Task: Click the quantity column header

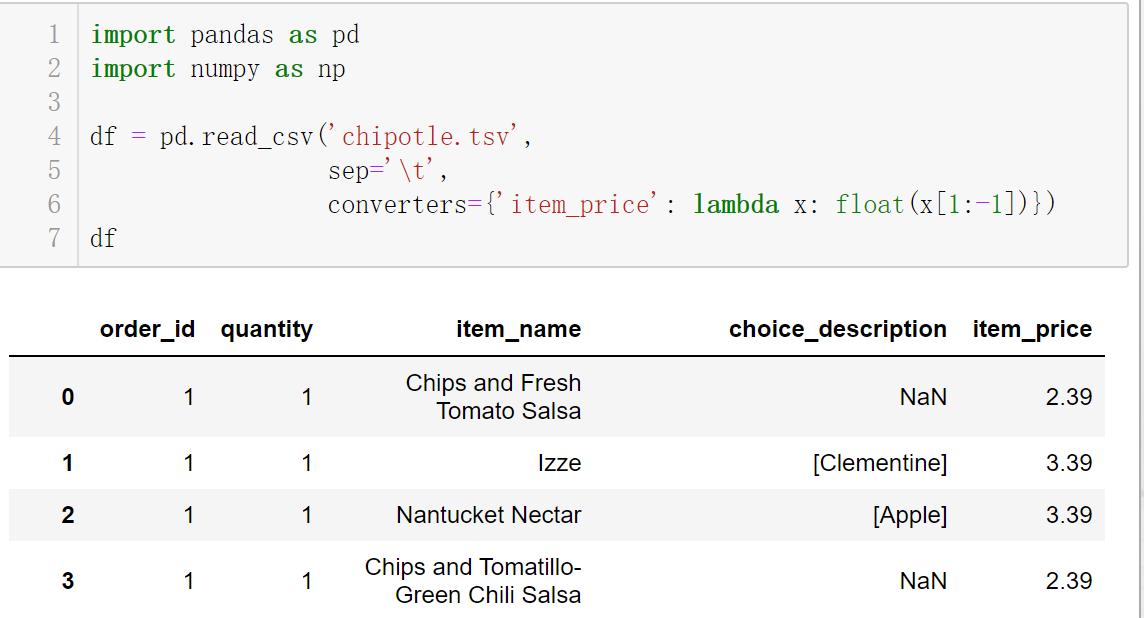Action: (x=266, y=329)
